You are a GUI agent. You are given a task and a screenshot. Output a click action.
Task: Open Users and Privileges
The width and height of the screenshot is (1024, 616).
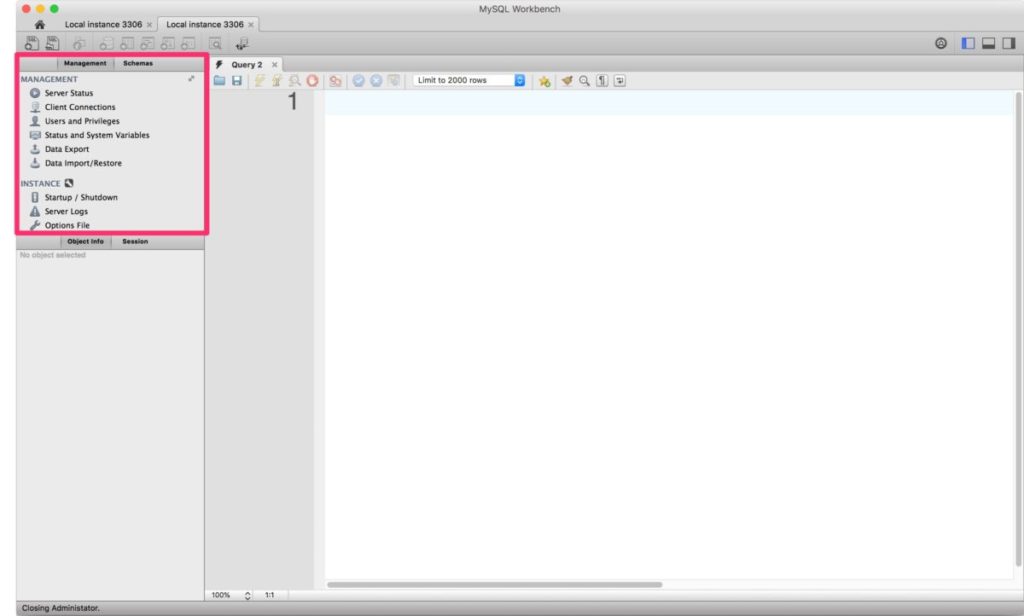click(x=81, y=121)
